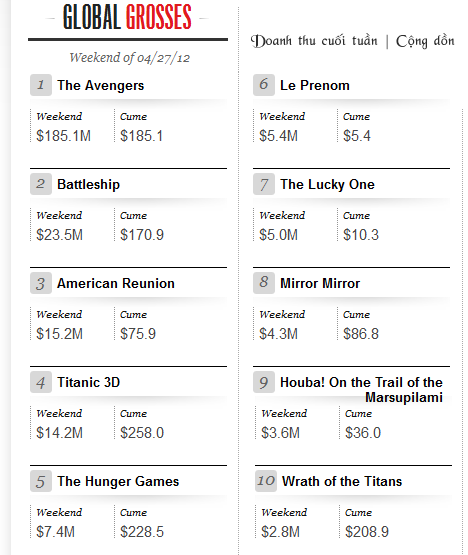Click the Doanh thu cuối tuần label
Image resolution: width=468 pixels, height=555 pixels.
pyautogui.click(x=314, y=41)
